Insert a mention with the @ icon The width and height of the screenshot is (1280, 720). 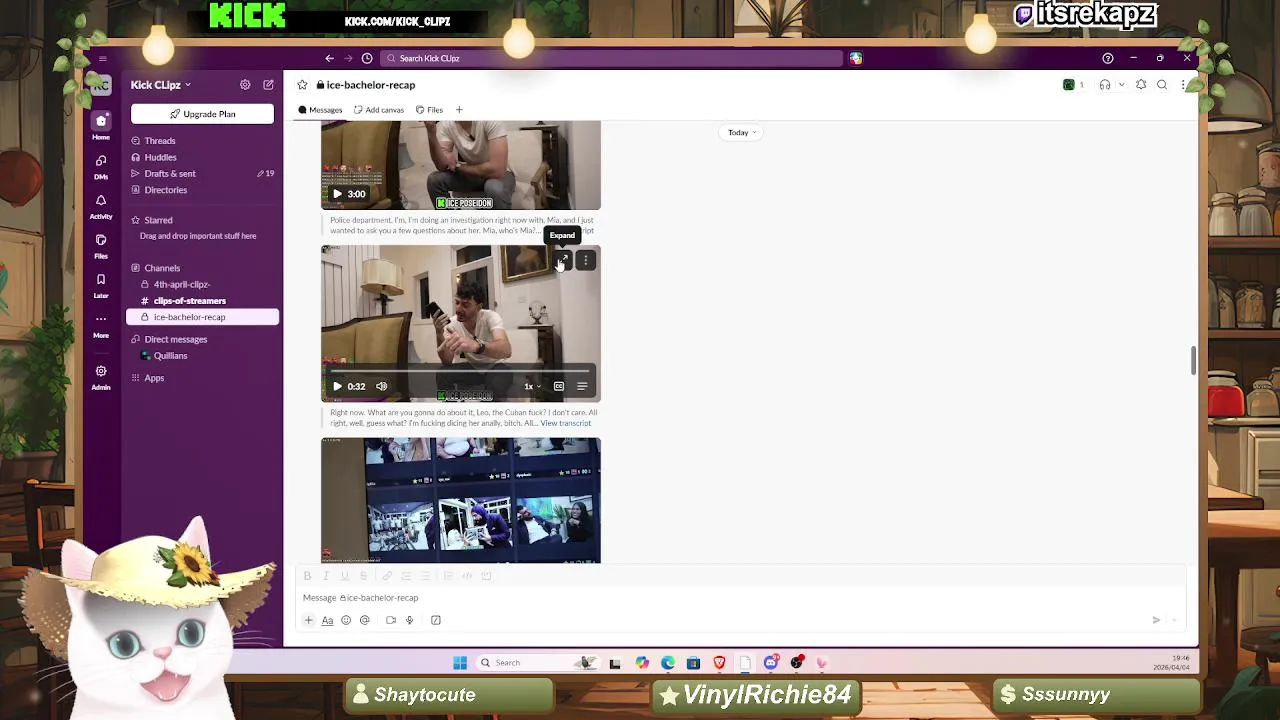(365, 620)
